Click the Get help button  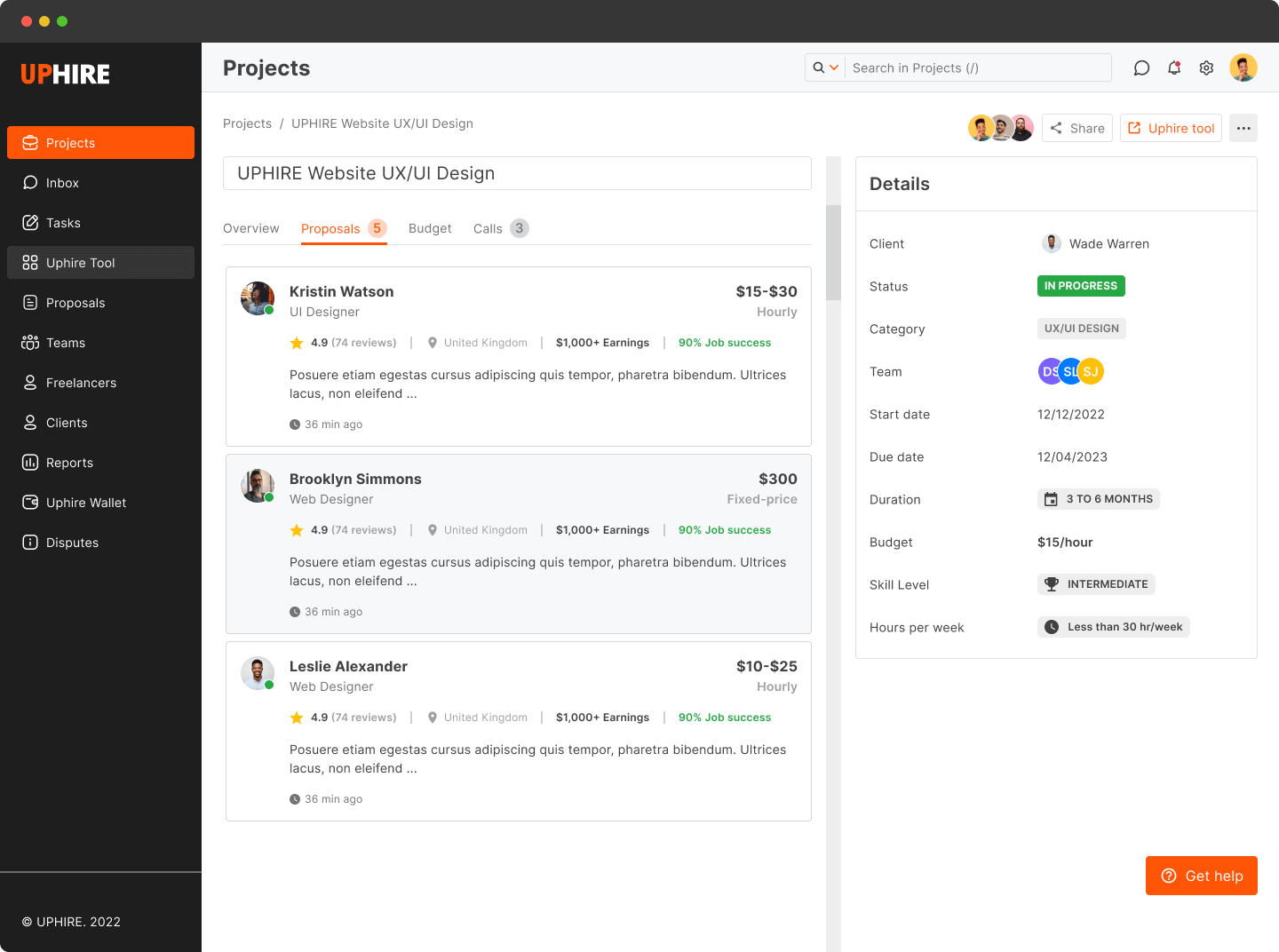(1202, 876)
